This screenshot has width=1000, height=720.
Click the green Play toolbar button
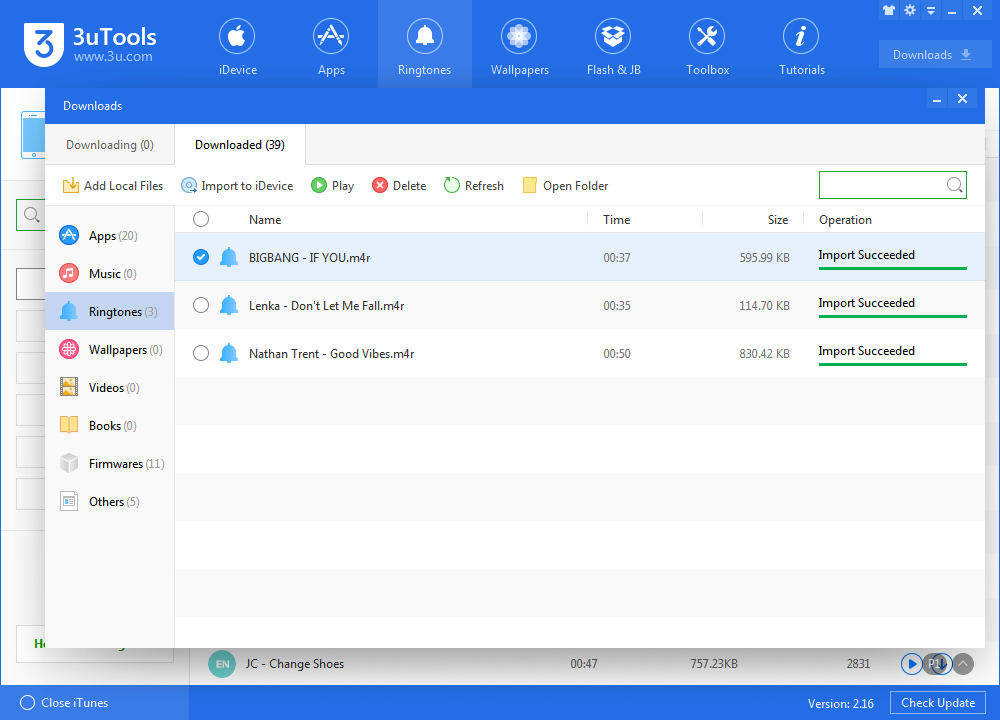332,186
